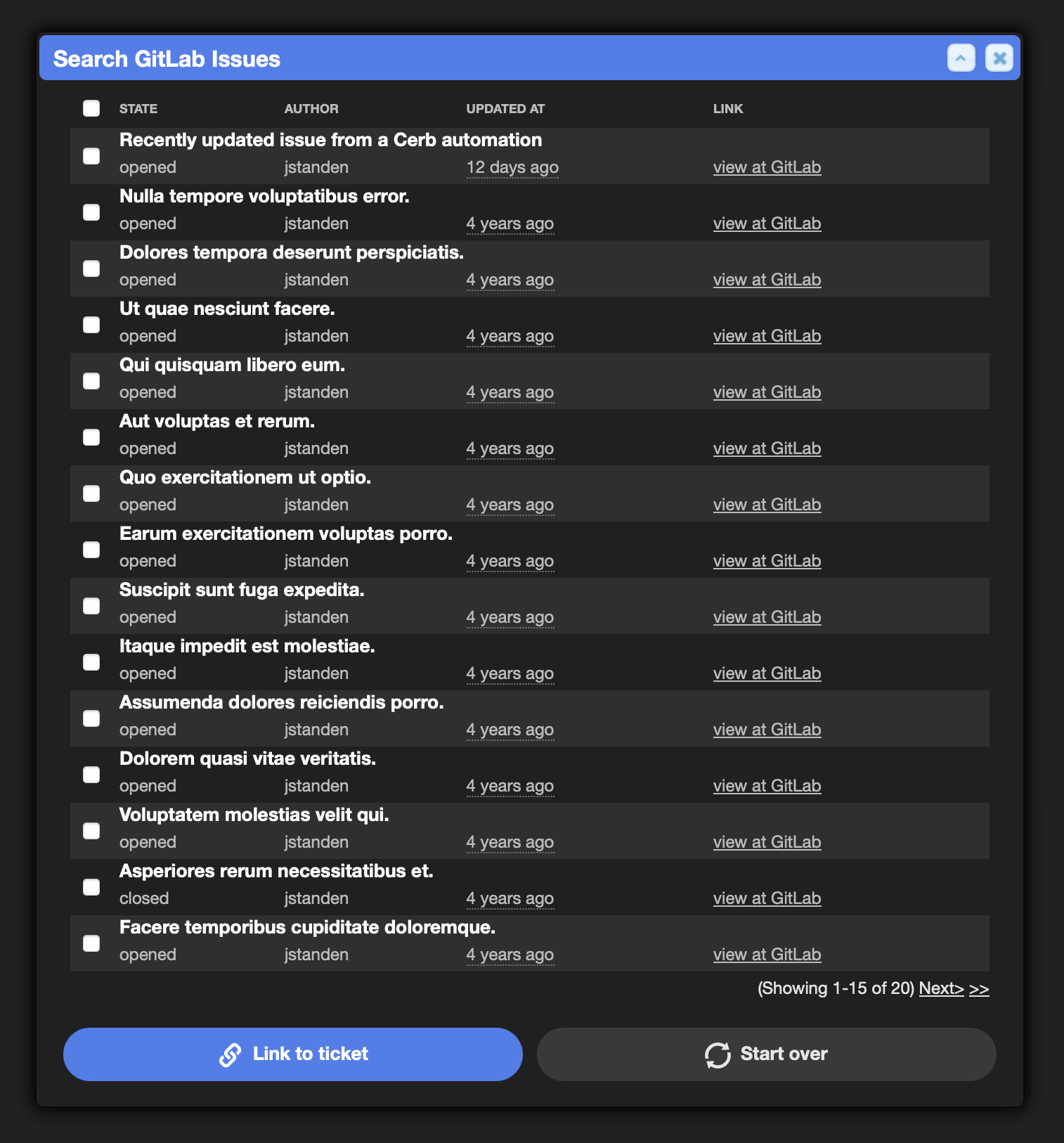Image resolution: width=1064 pixels, height=1143 pixels.
Task: Click the STATE column header
Action: click(x=138, y=109)
